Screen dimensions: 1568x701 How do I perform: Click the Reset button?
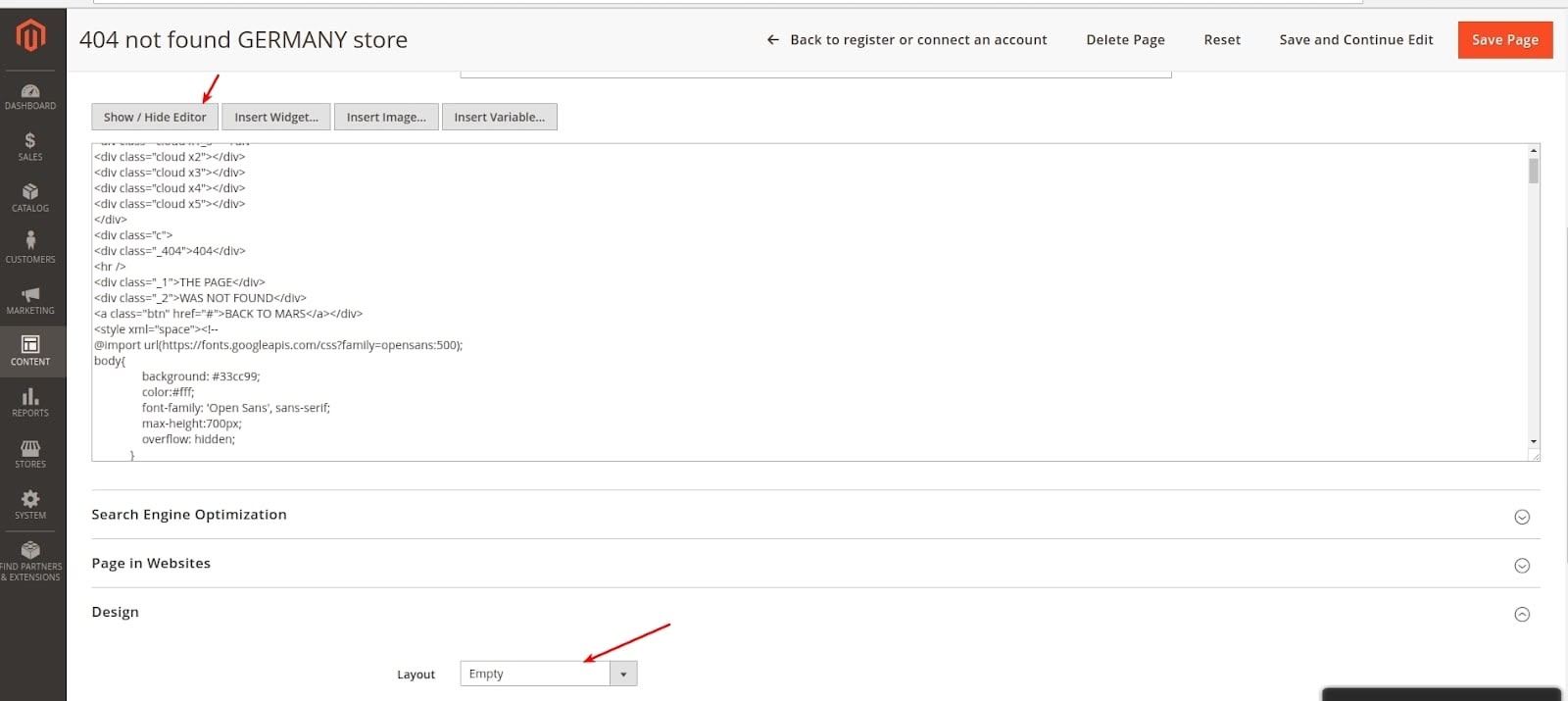(1222, 40)
